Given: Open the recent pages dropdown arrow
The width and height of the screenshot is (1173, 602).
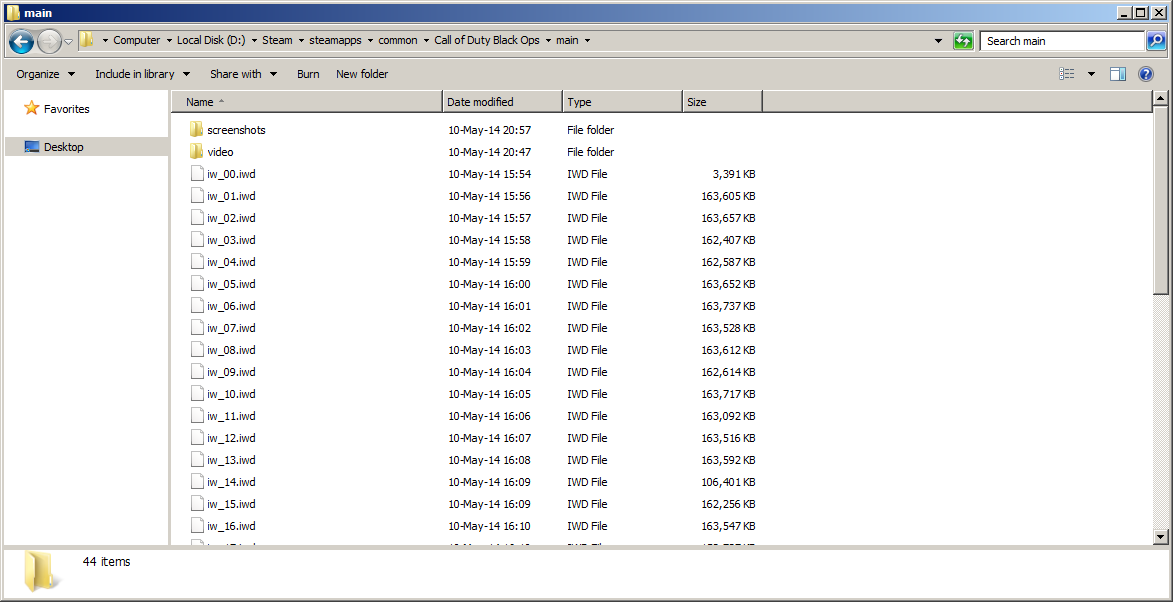Looking at the screenshot, I should tap(69, 41).
